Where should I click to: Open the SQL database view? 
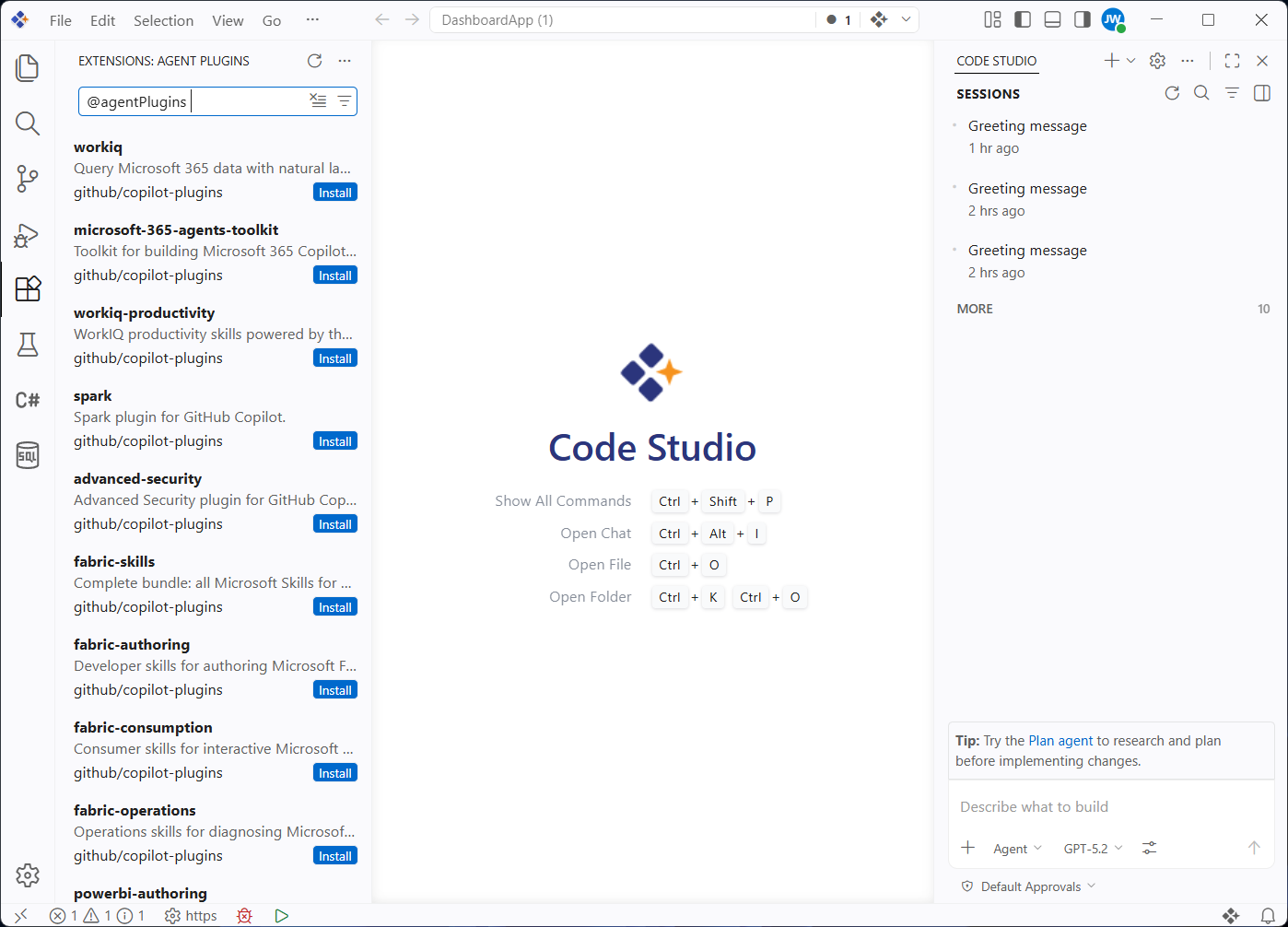(x=28, y=455)
